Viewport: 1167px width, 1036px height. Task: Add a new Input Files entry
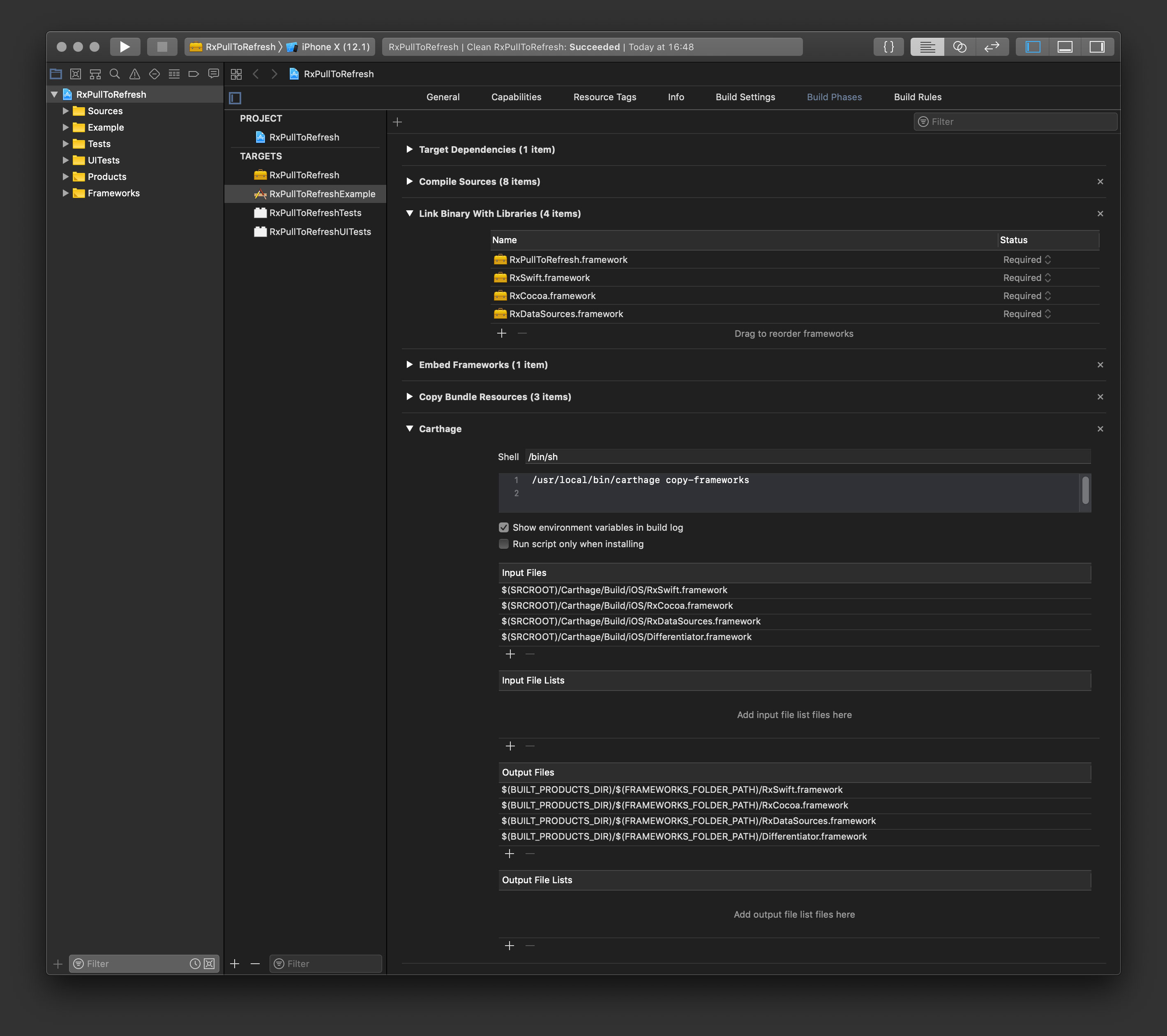510,654
